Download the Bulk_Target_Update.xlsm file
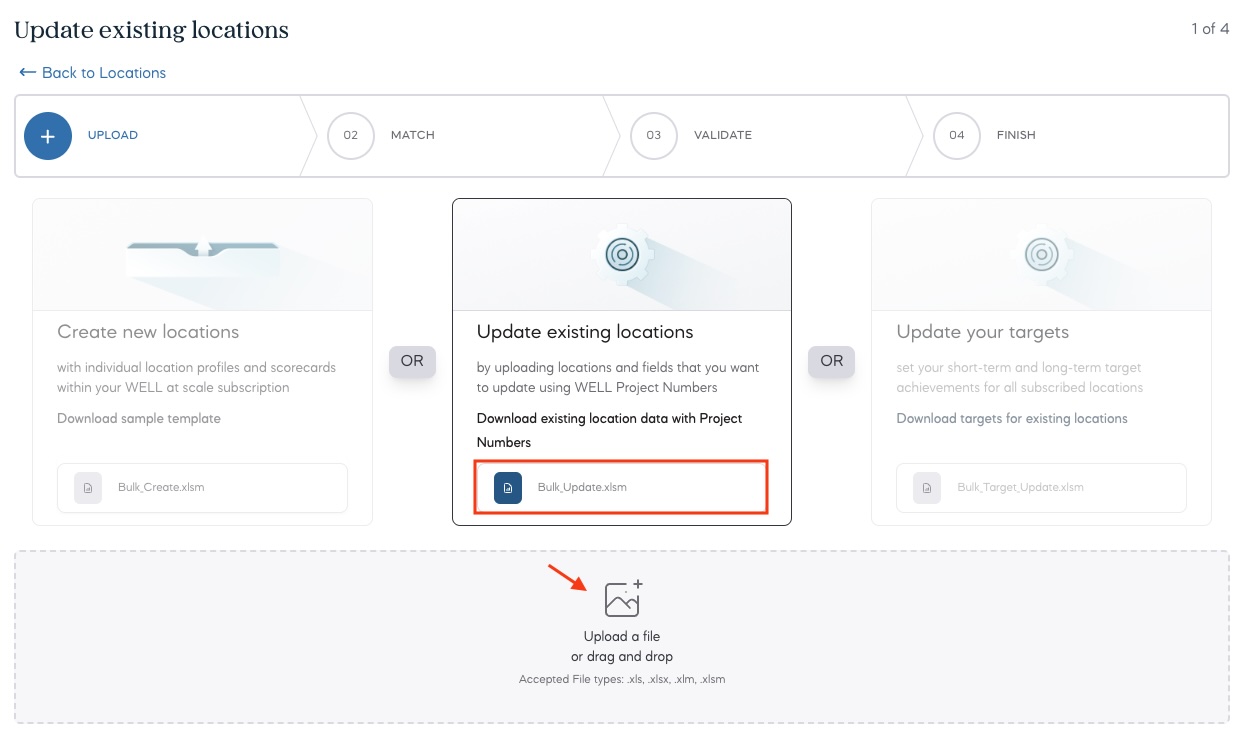The height and width of the screenshot is (739, 1247). [x=1020, y=487]
